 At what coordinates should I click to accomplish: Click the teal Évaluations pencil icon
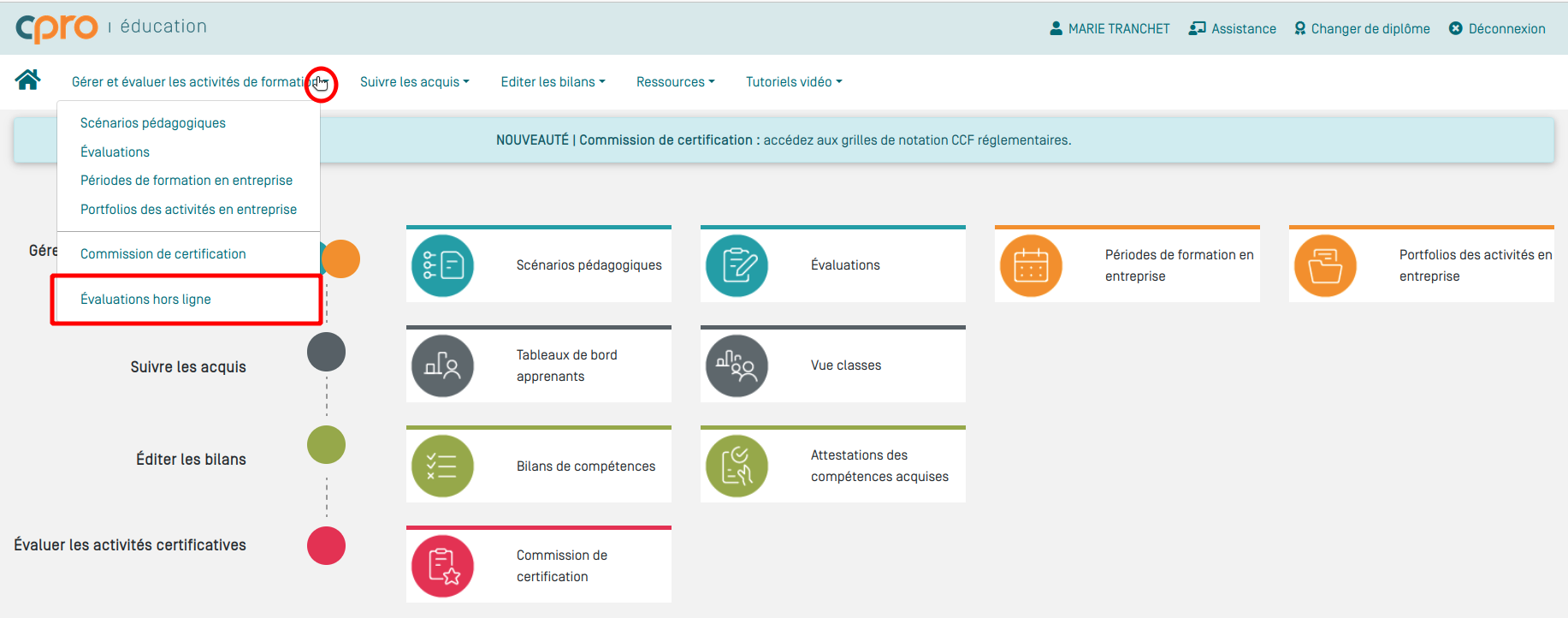point(737,265)
